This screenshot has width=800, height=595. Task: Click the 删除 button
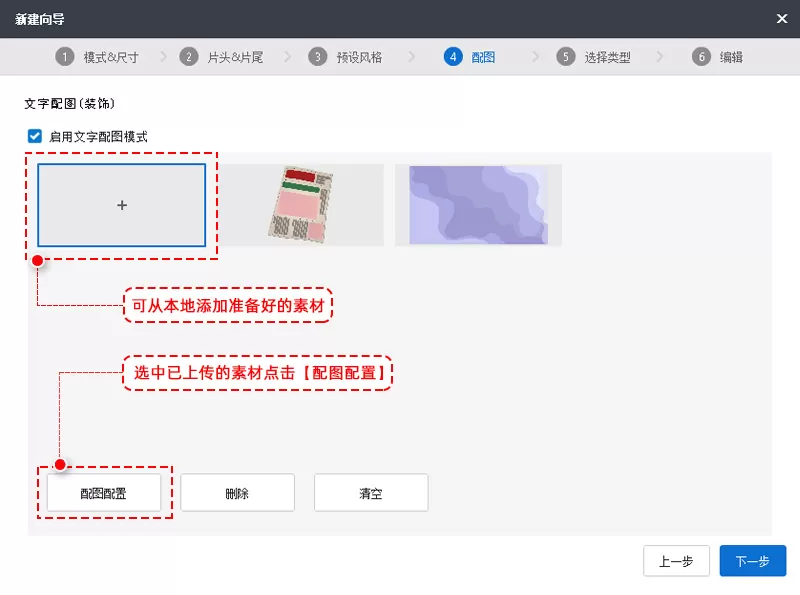237,493
